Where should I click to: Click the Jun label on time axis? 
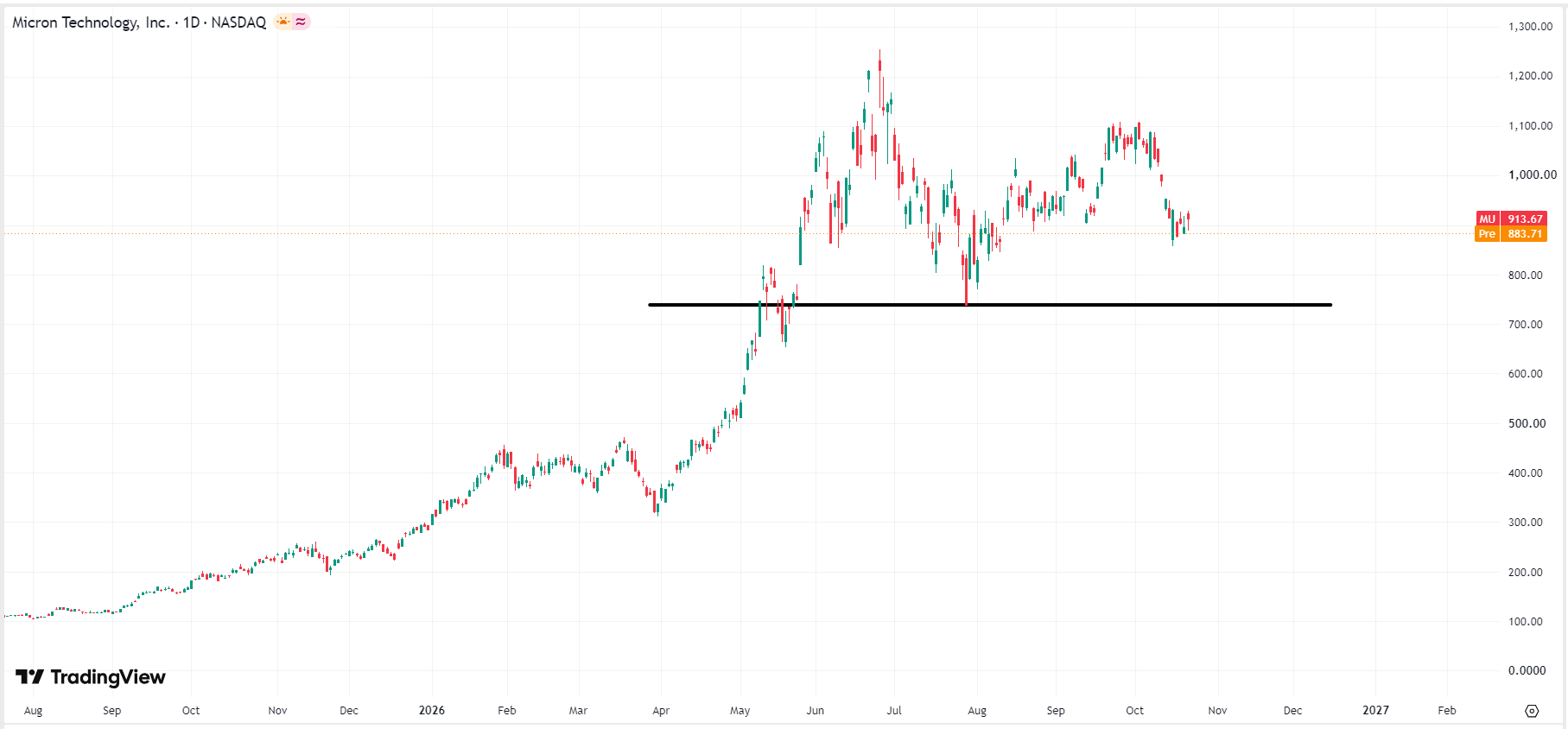pyautogui.click(x=816, y=711)
